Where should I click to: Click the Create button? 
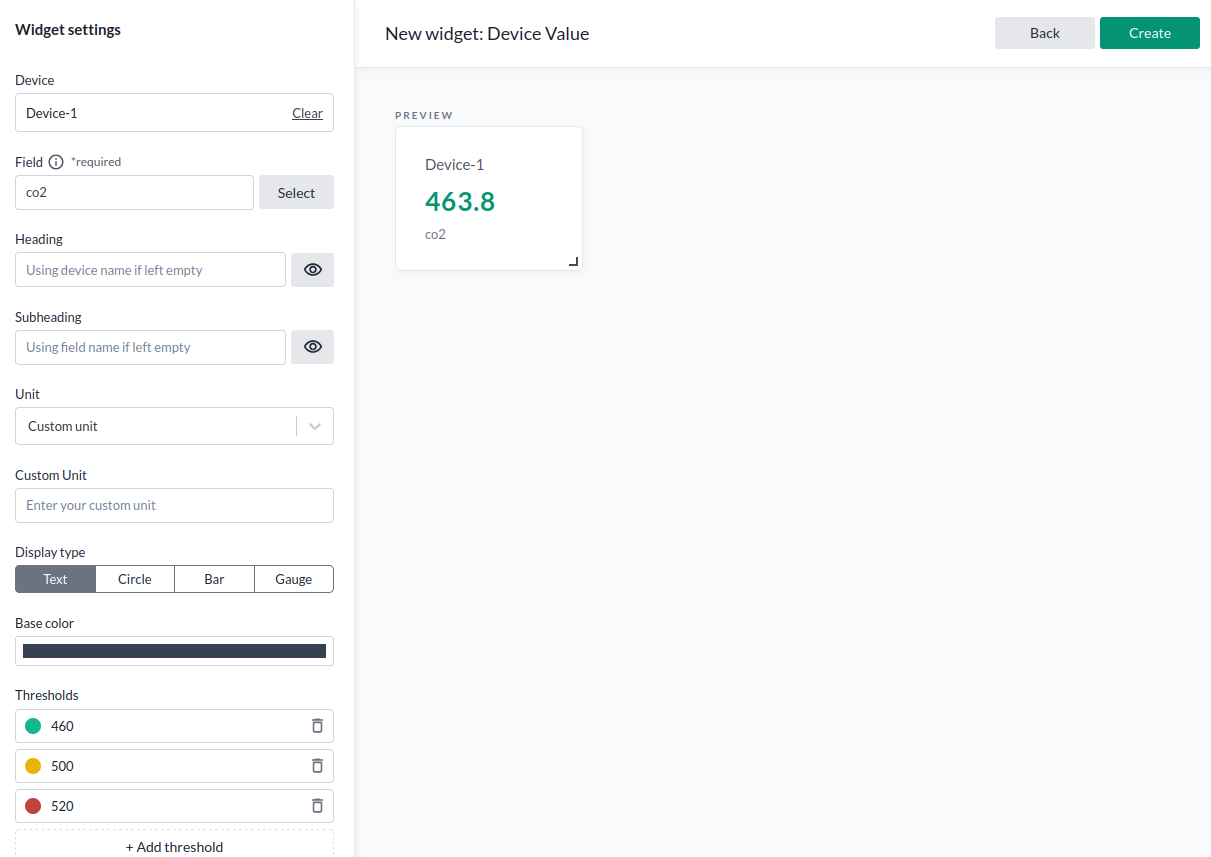pos(1149,32)
